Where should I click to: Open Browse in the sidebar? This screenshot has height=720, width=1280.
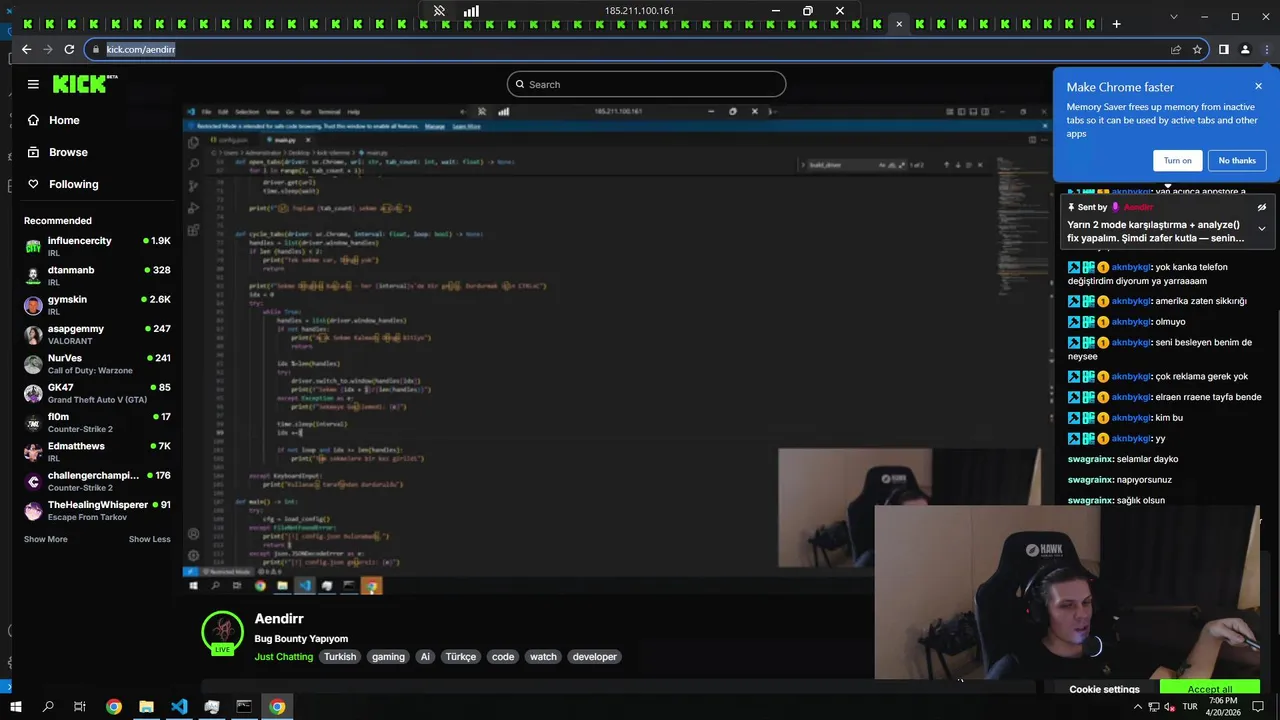click(x=68, y=152)
